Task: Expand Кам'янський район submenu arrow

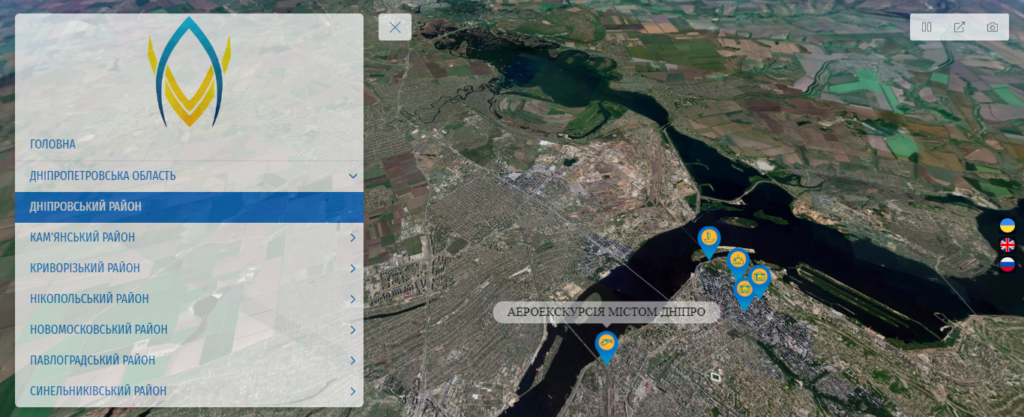Action: [x=353, y=238]
